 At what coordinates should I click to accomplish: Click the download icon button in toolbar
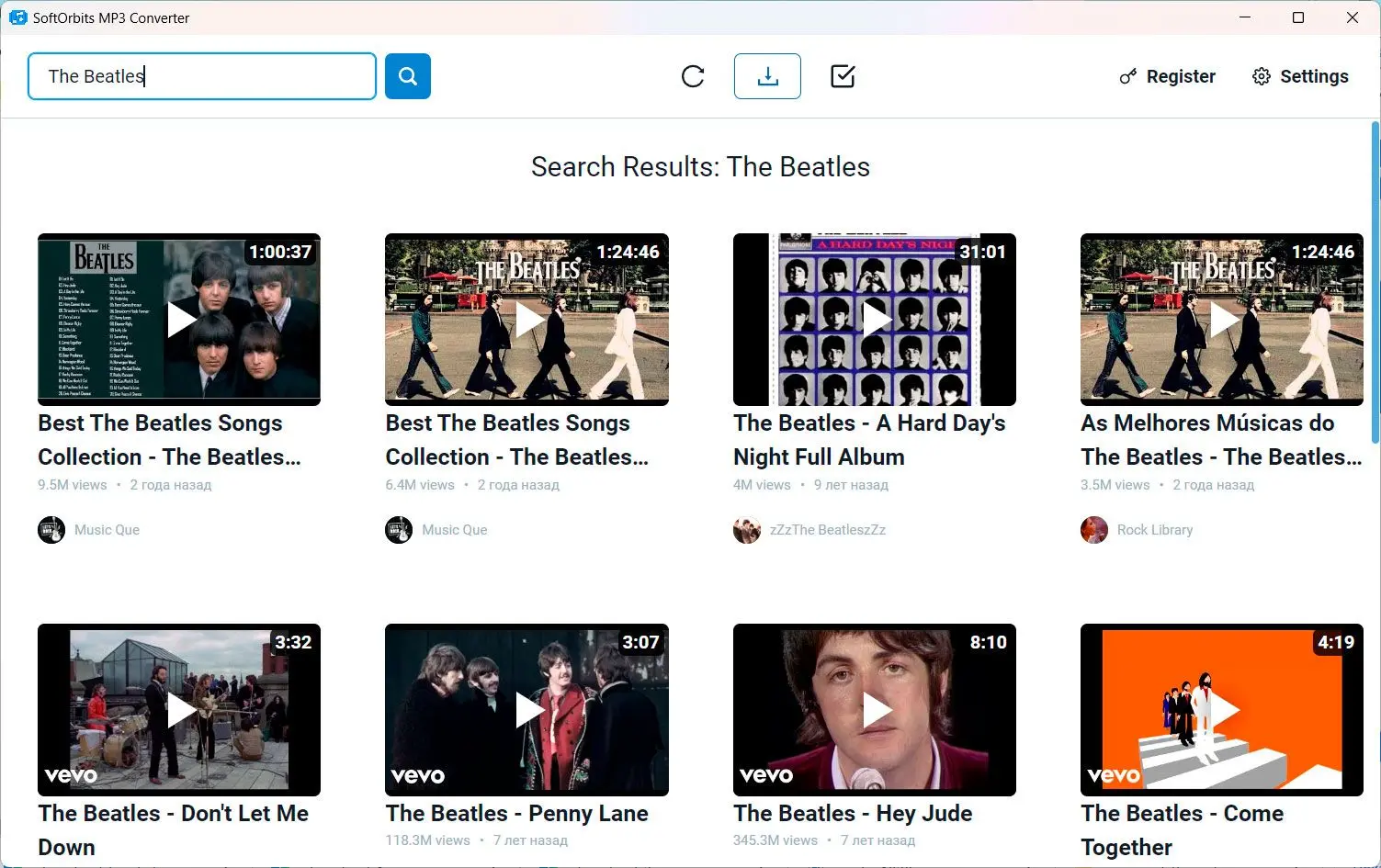point(767,76)
